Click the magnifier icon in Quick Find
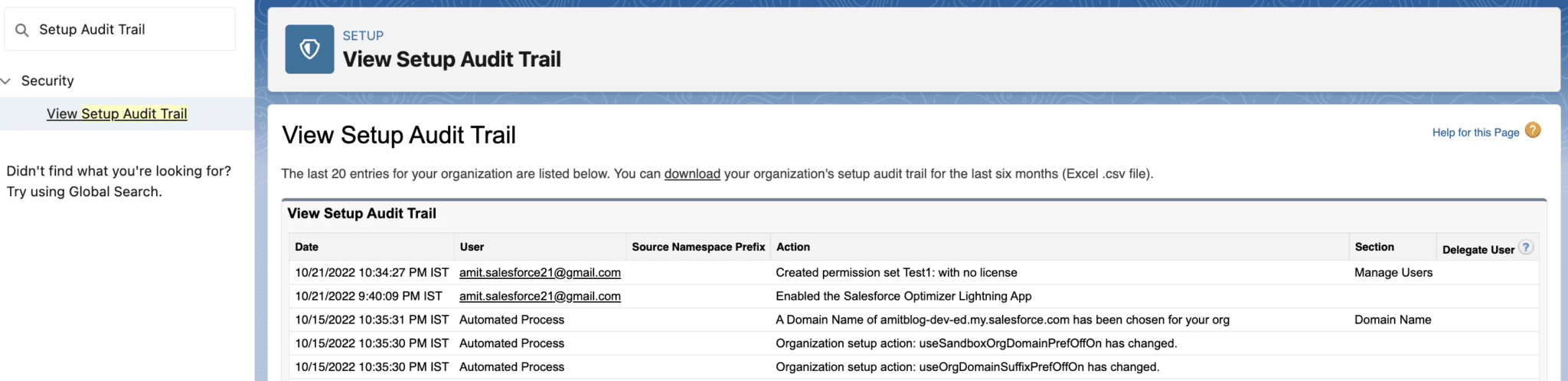Viewport: 1568px width, 381px height. (x=22, y=30)
